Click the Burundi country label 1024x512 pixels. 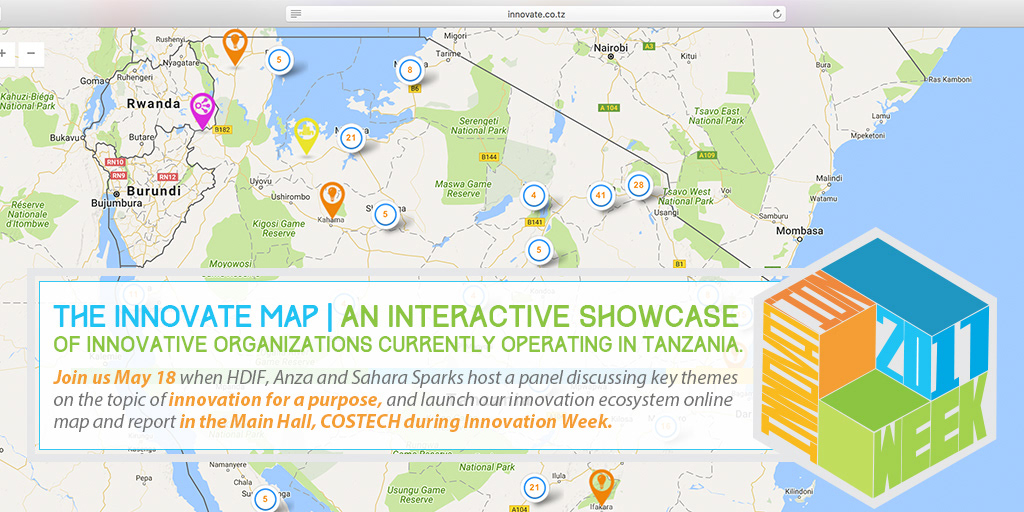153,191
